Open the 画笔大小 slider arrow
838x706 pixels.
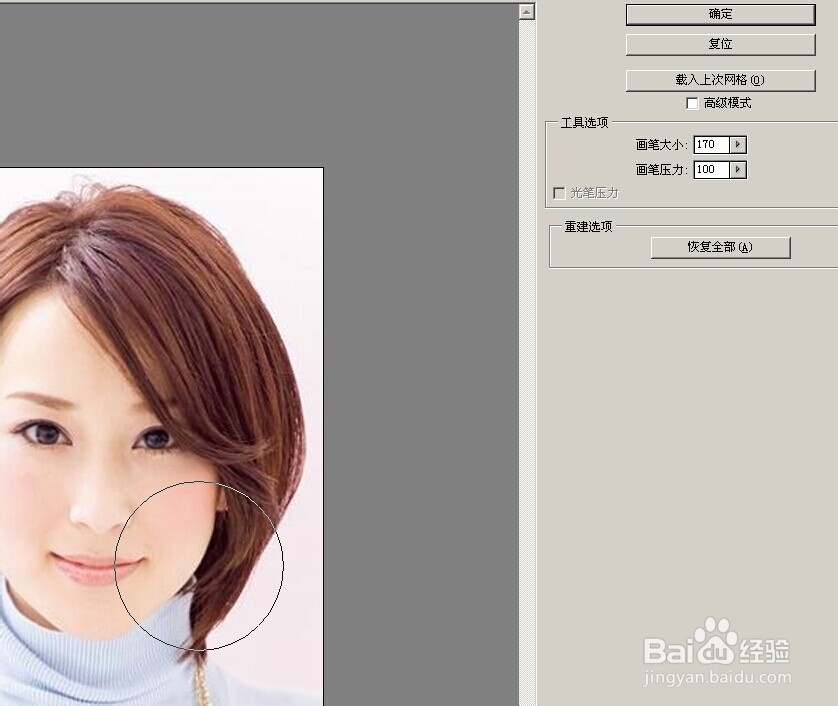coord(738,144)
